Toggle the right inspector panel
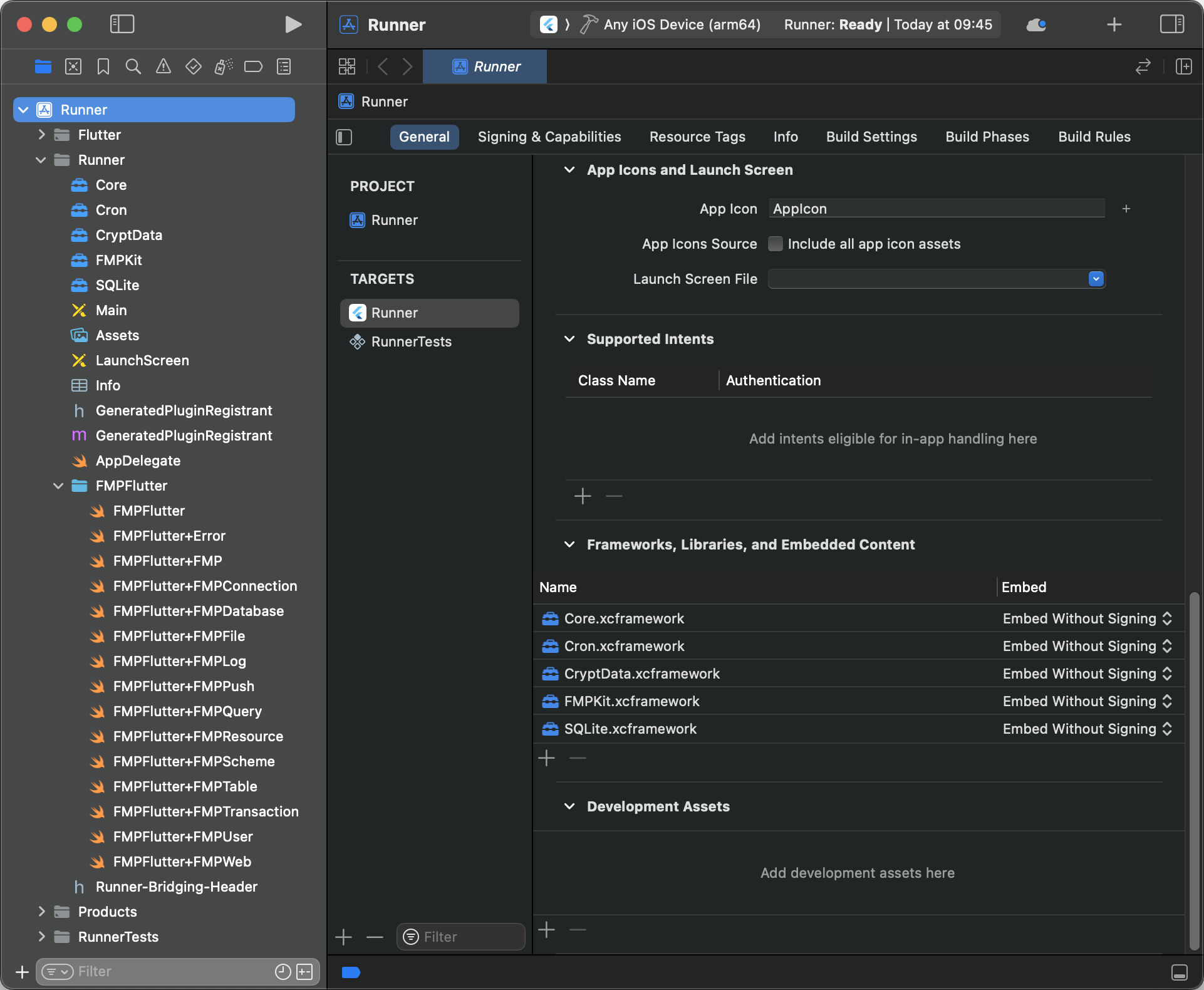Viewport: 1204px width, 990px height. coord(1171,24)
